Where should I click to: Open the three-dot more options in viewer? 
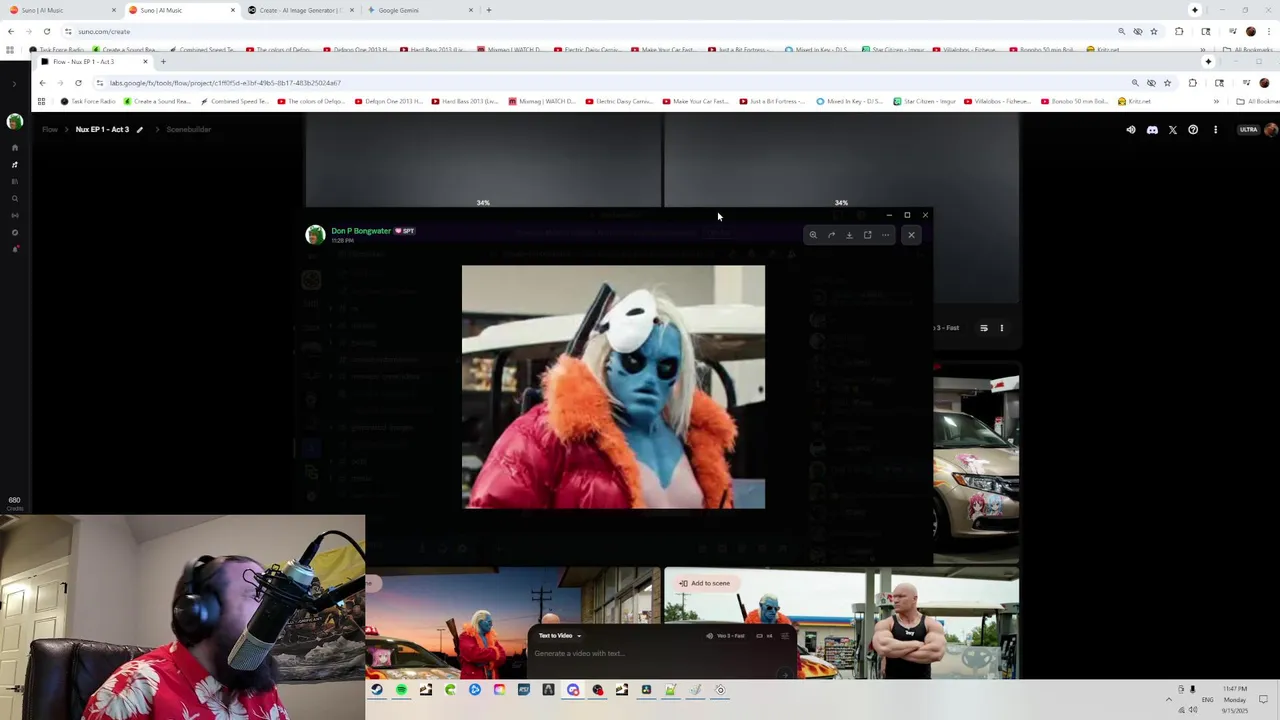pyautogui.click(x=885, y=235)
